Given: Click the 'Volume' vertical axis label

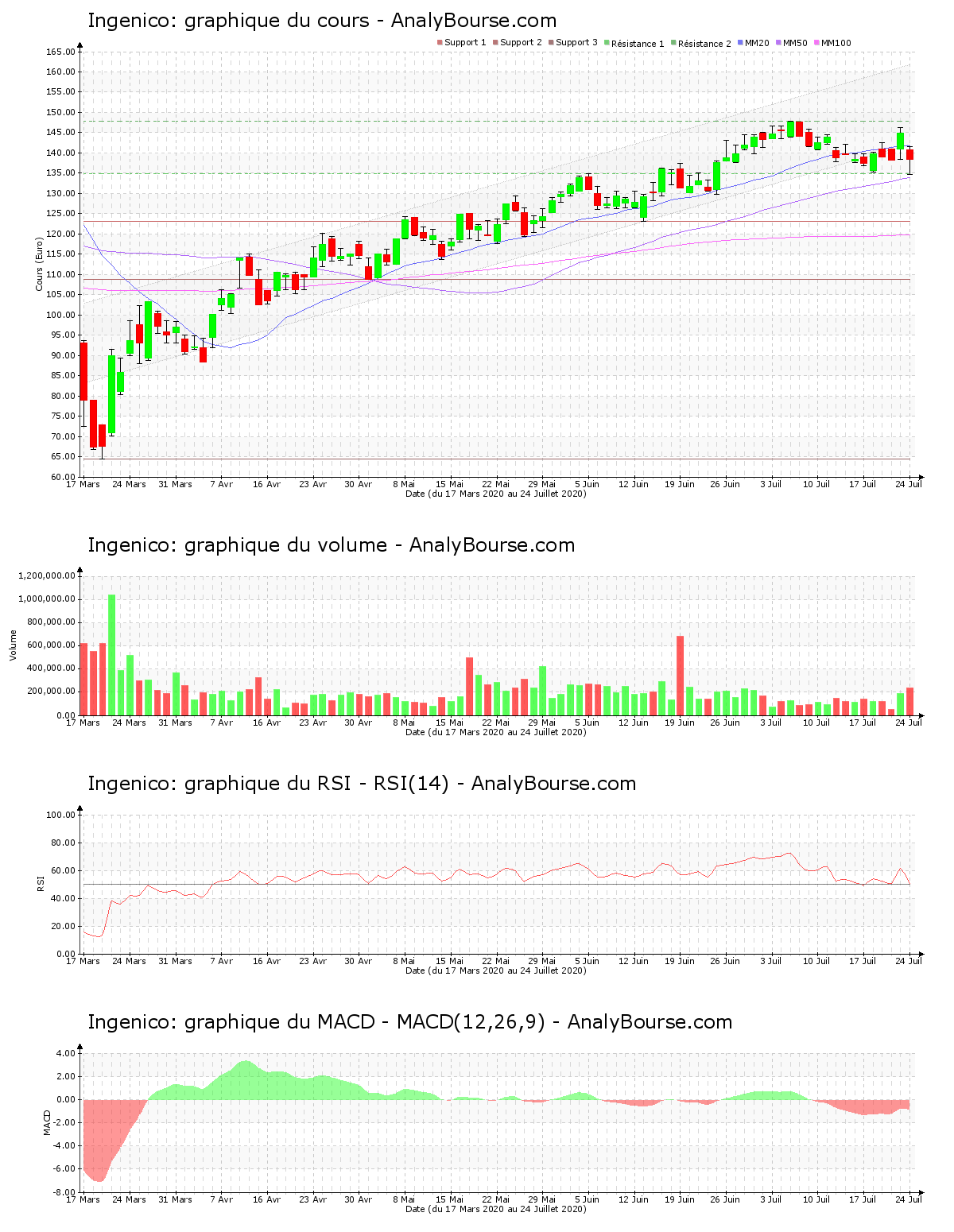Looking at the screenshot, I should tap(13, 645).
